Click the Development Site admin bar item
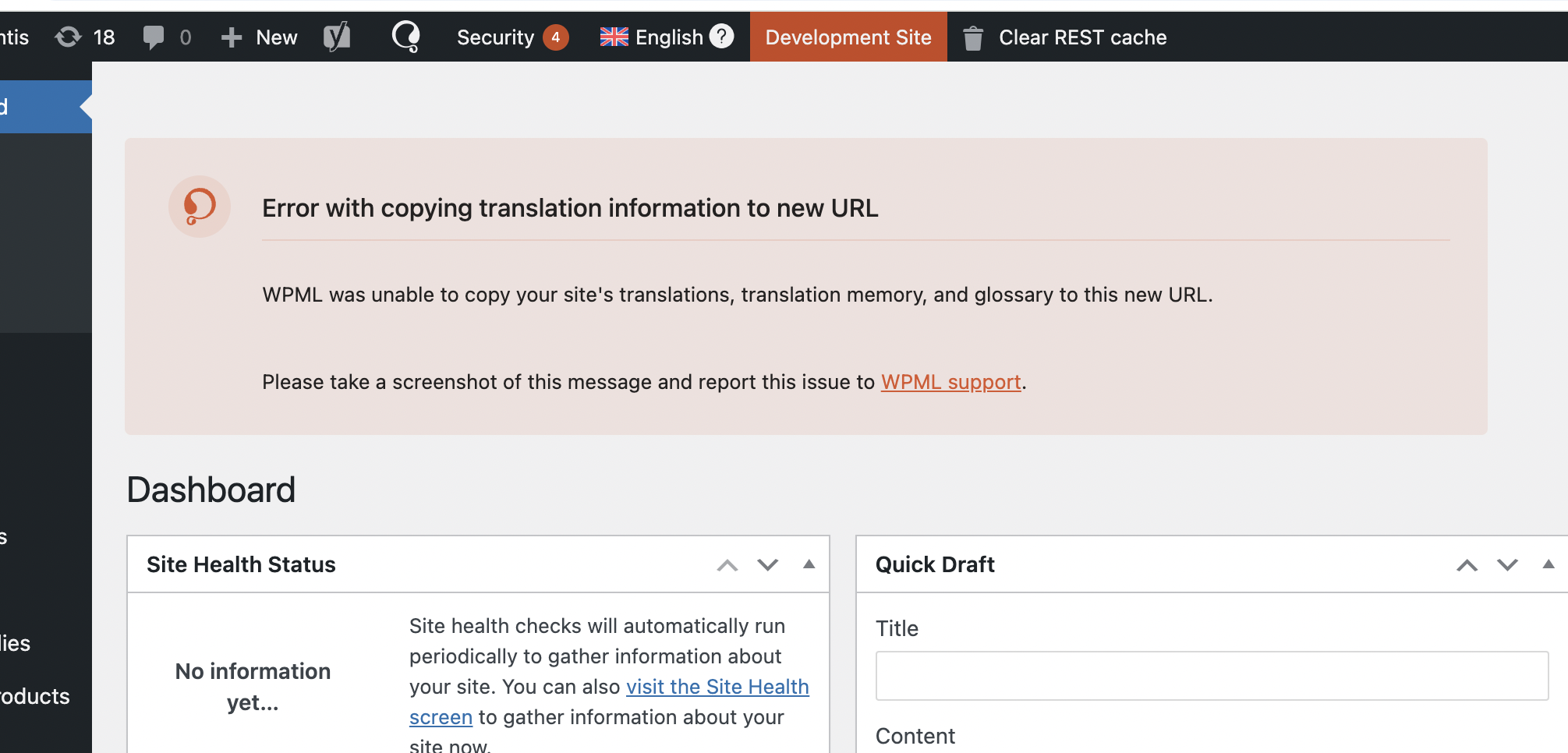Viewport: 1568px width, 753px height. click(848, 37)
